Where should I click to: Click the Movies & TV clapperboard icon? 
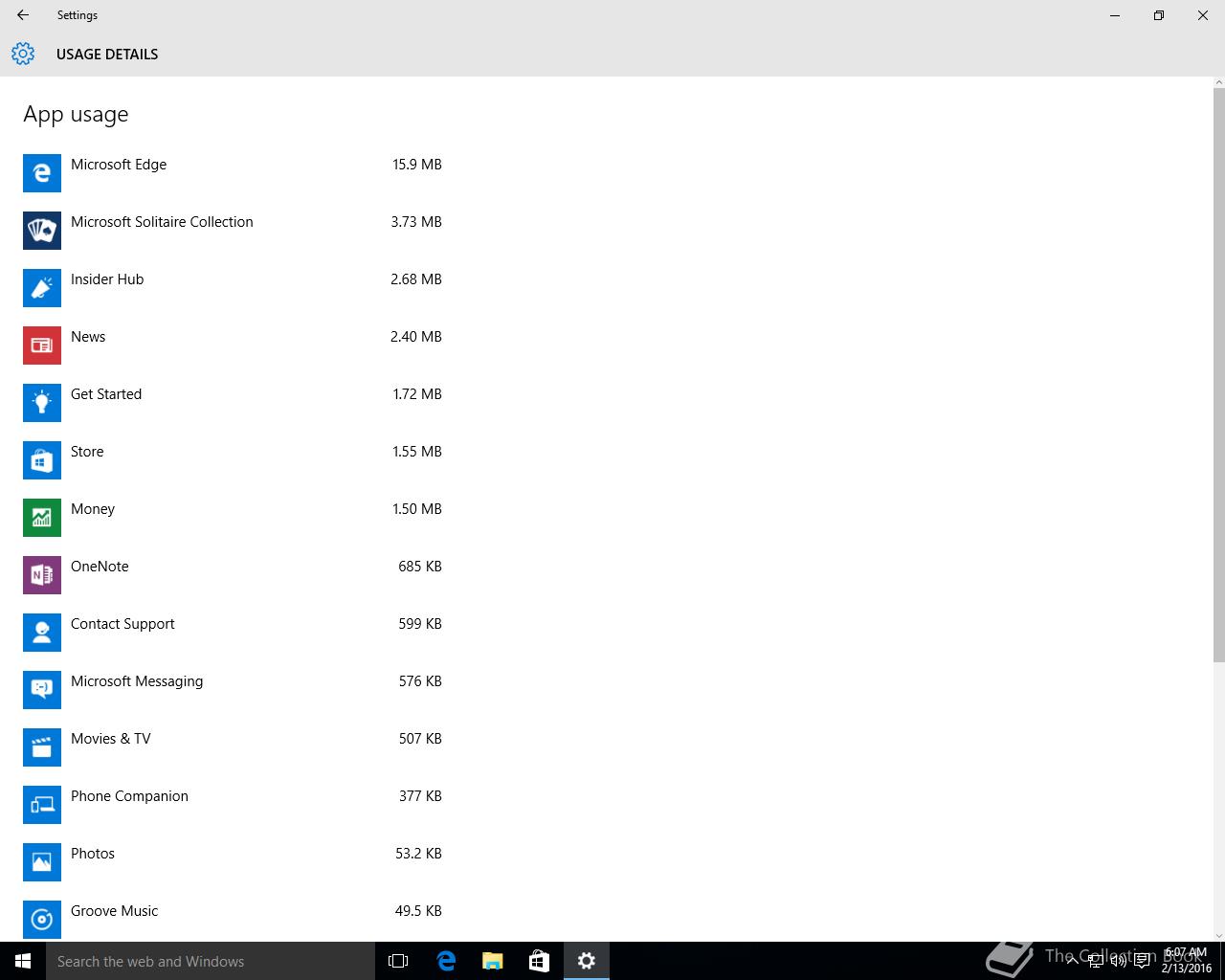click(x=42, y=747)
